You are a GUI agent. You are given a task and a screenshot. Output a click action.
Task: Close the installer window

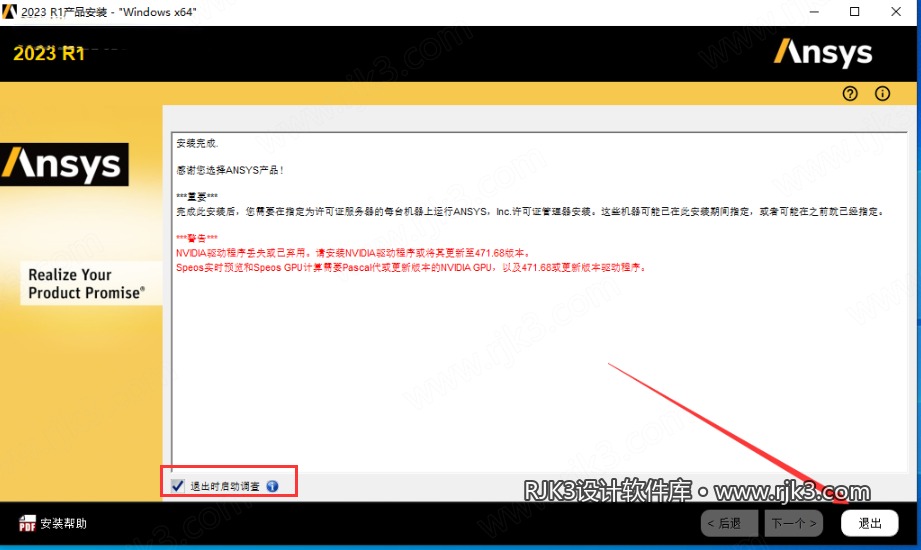click(896, 12)
